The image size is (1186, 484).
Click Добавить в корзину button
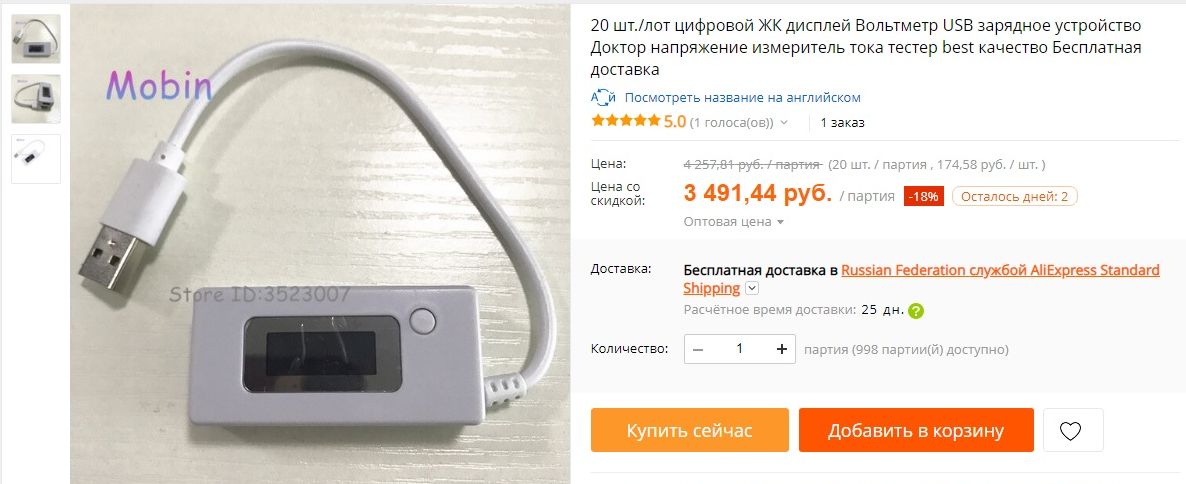click(916, 430)
